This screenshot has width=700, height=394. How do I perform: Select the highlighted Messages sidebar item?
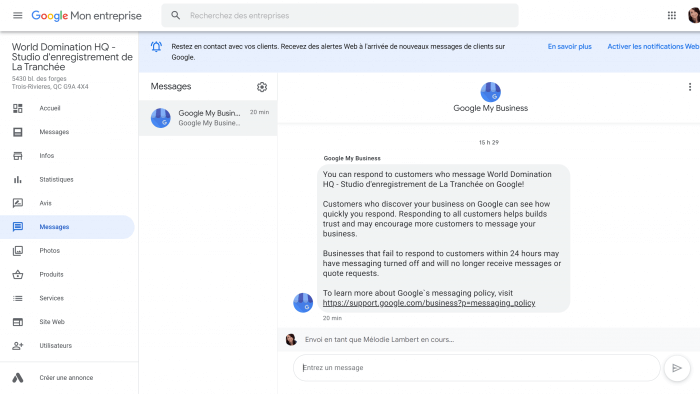click(x=67, y=227)
